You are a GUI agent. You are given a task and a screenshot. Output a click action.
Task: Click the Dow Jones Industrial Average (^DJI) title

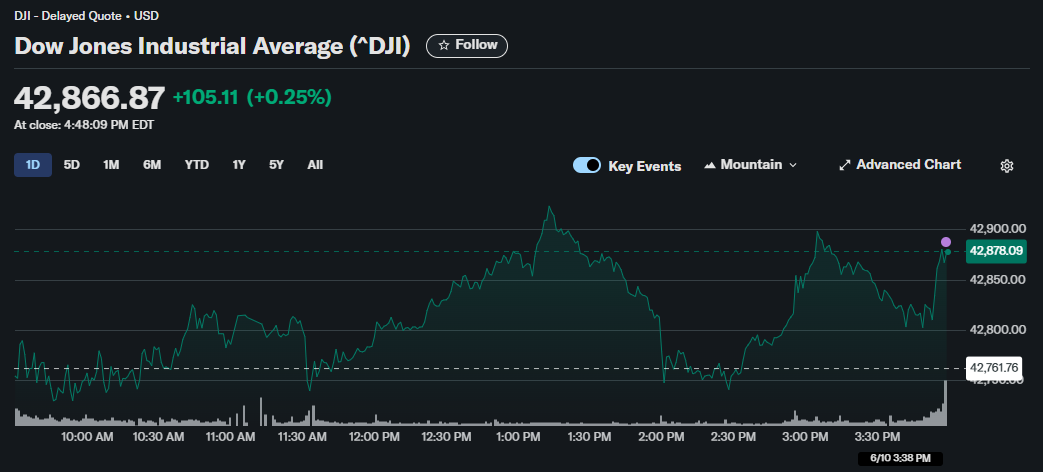[x=212, y=46]
